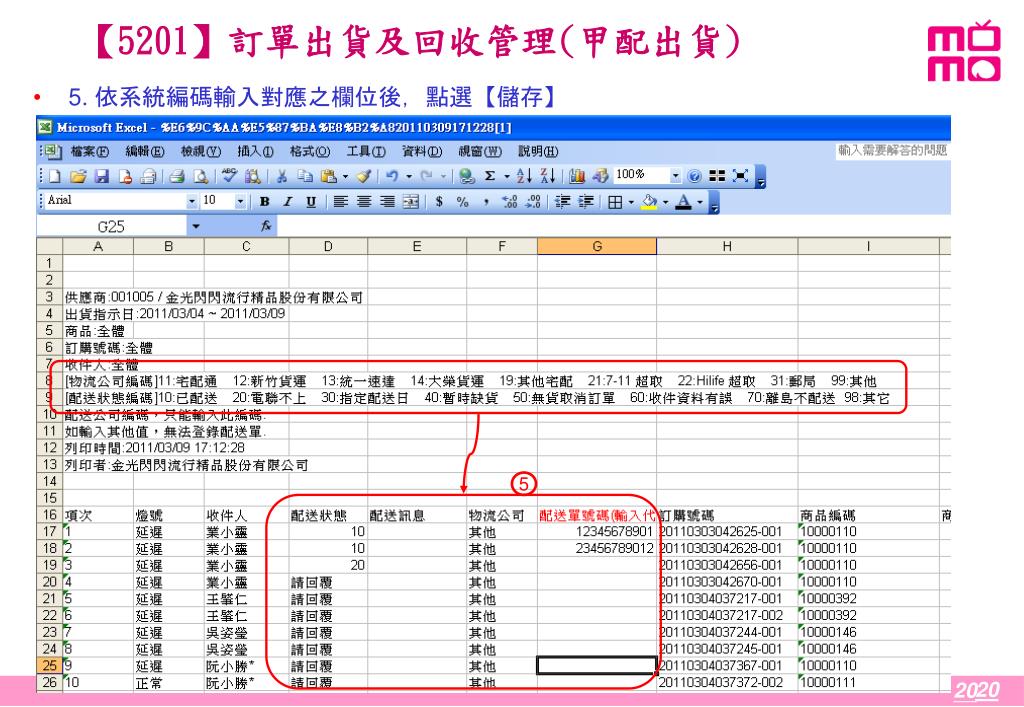The width and height of the screenshot is (1024, 707).
Task: Expand the Undo history arrow
Action: (409, 177)
